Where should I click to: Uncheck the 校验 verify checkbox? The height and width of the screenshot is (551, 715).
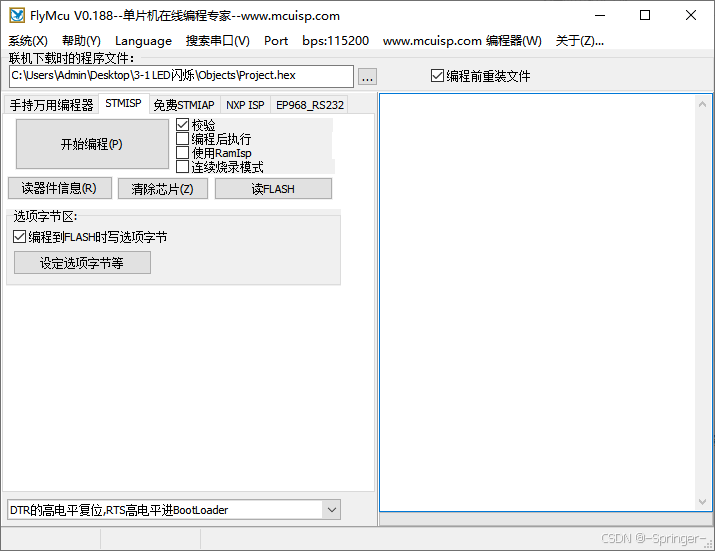pos(182,125)
